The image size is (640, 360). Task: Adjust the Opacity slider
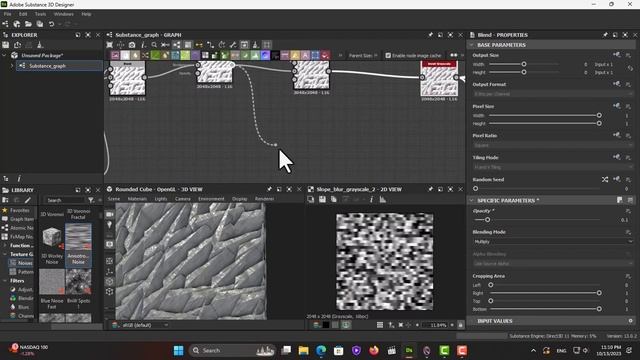point(487,220)
